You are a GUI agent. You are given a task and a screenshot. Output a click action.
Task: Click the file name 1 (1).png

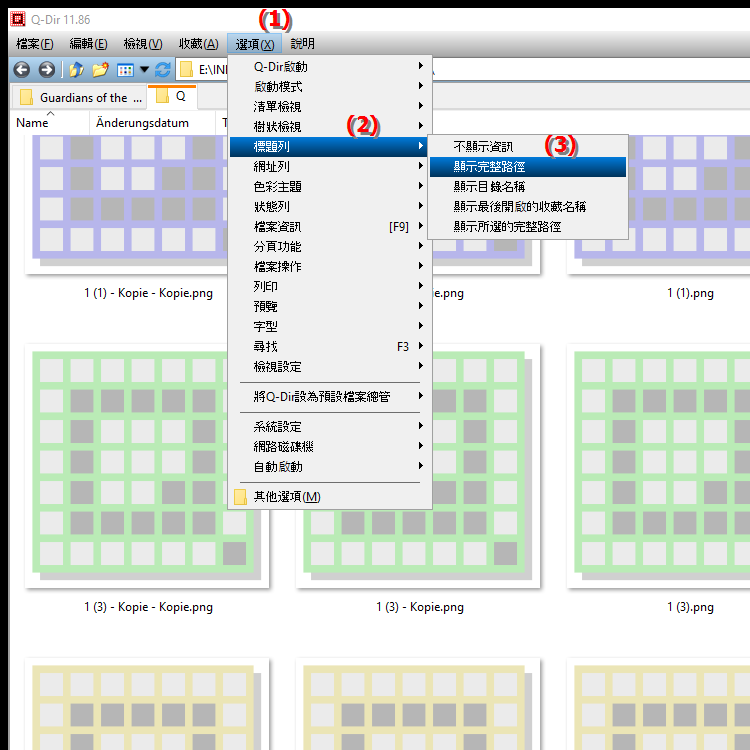(x=690, y=293)
